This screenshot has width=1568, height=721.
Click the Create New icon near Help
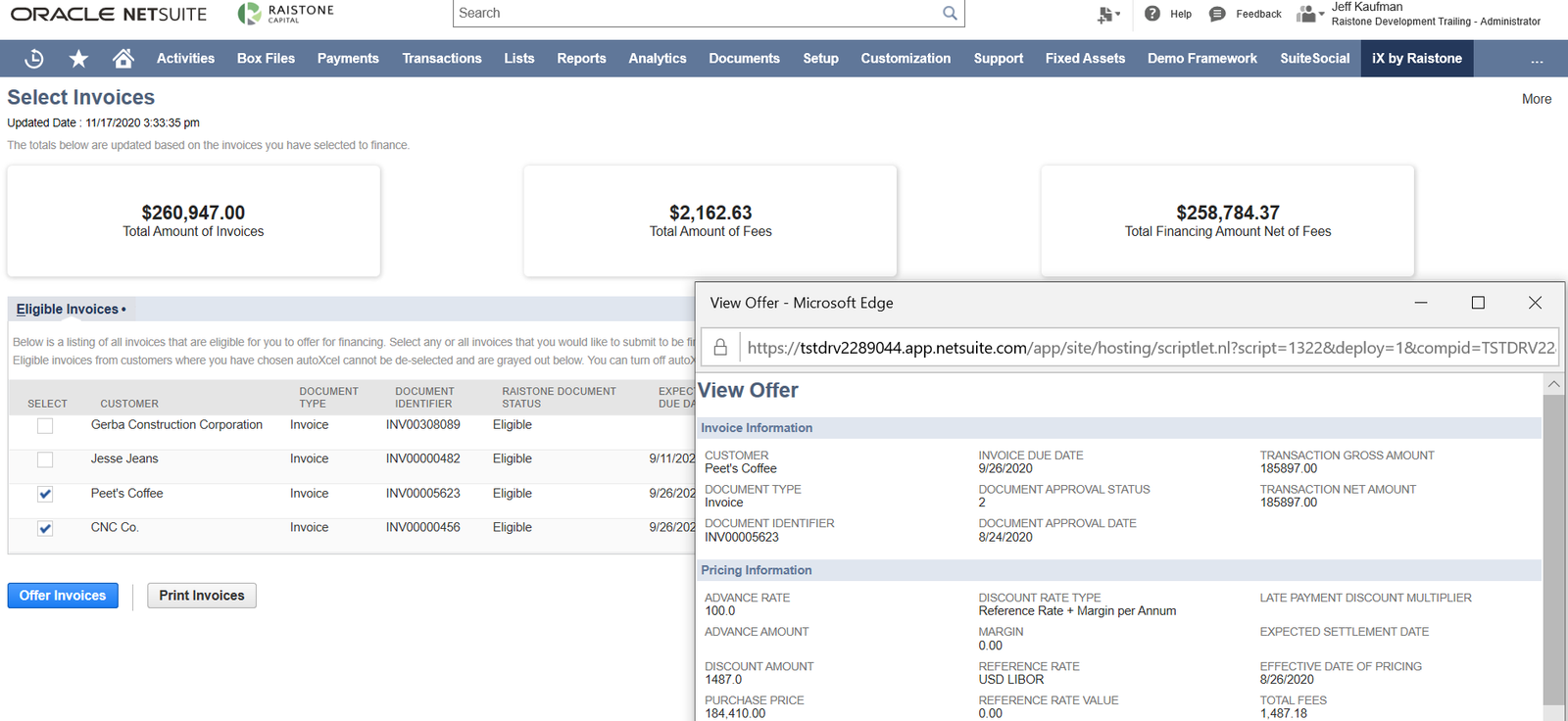click(x=1108, y=15)
